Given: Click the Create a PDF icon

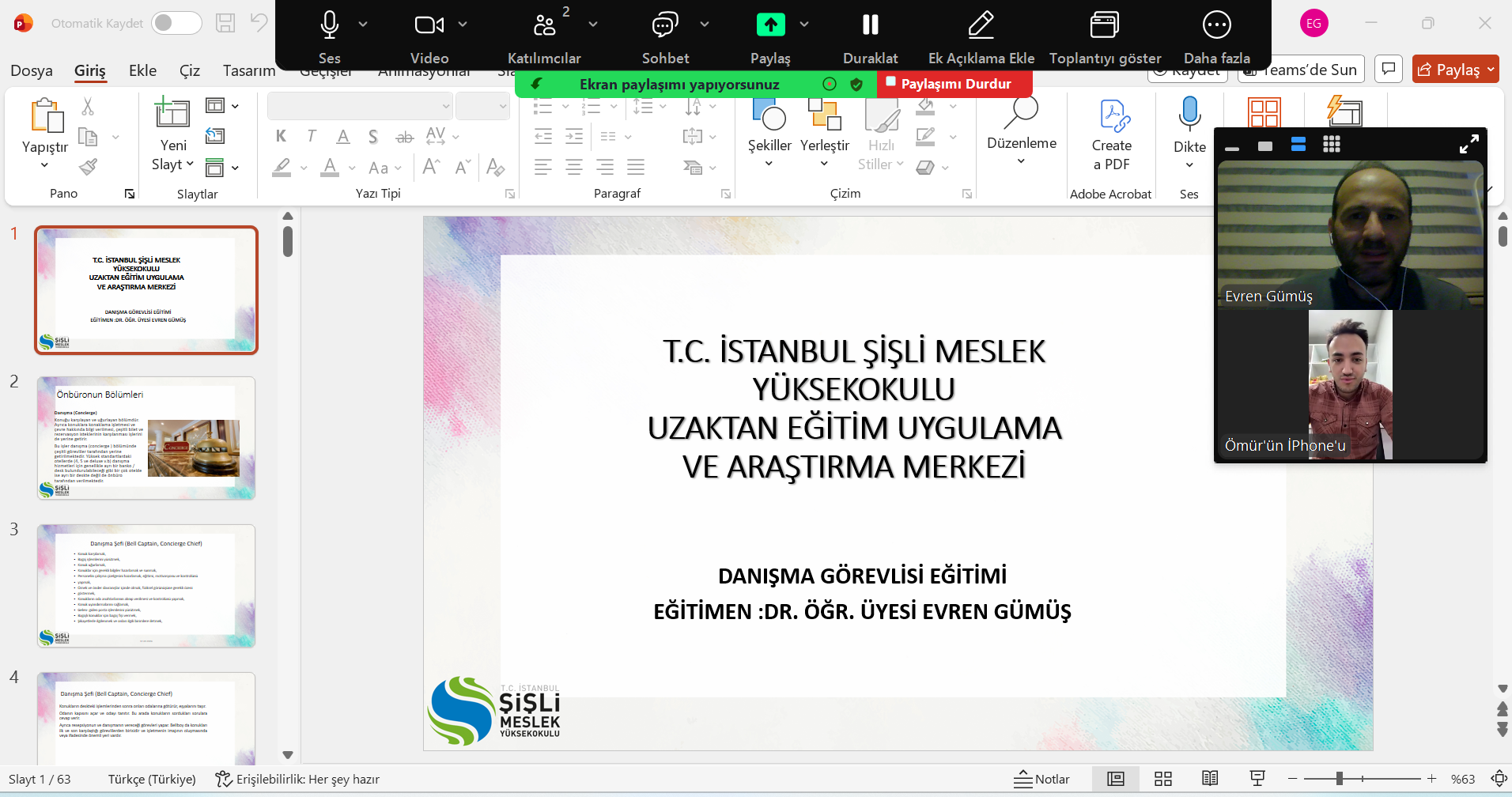Looking at the screenshot, I should pos(1112,117).
